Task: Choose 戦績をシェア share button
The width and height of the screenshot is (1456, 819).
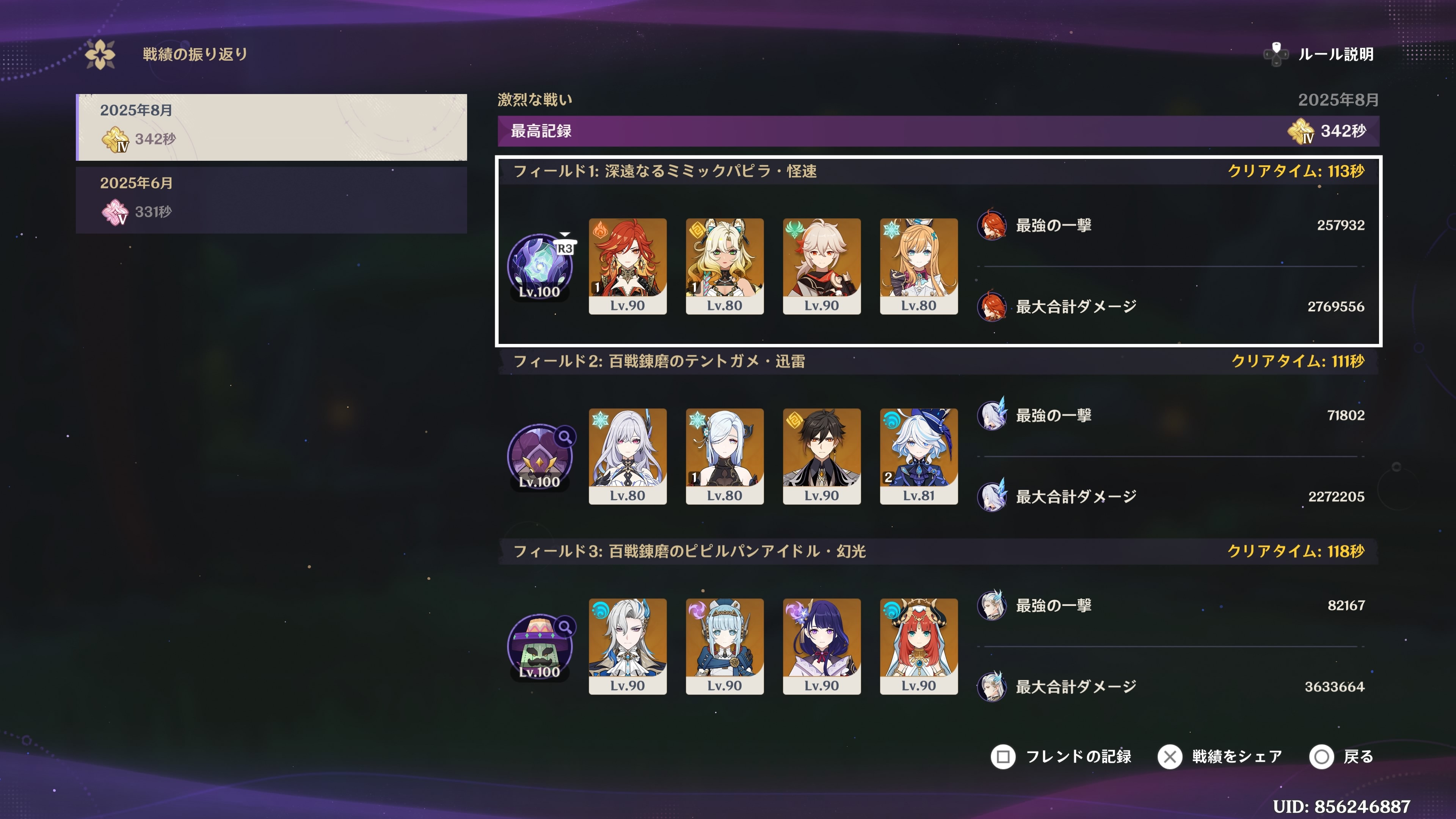Action: [x=1220, y=757]
